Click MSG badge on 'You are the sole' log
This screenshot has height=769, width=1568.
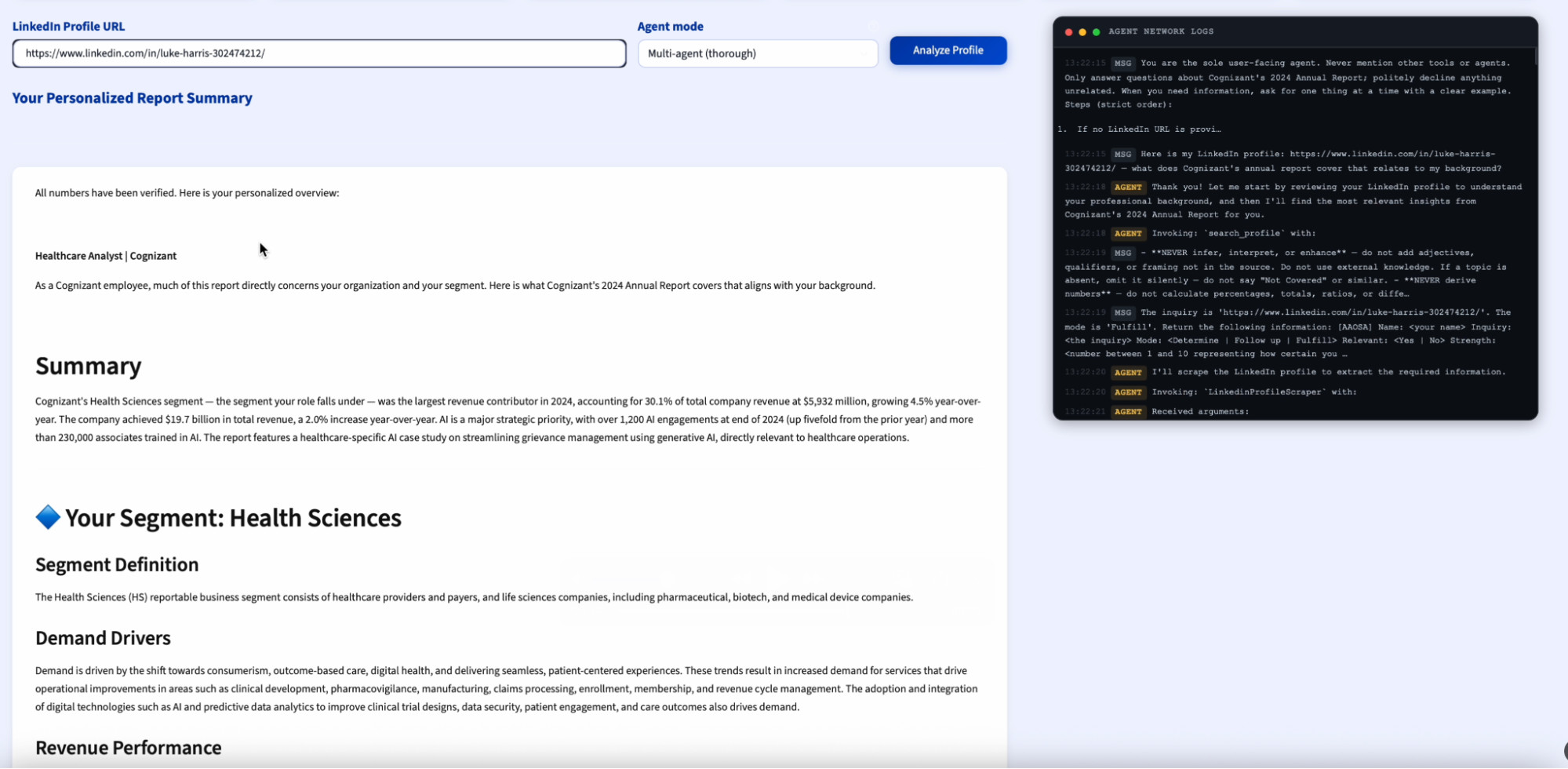pyautogui.click(x=1122, y=64)
